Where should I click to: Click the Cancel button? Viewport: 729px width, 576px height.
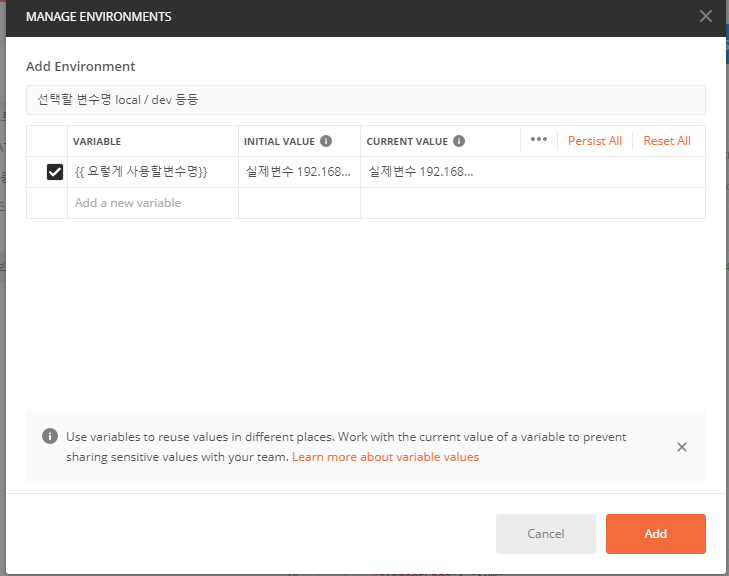[546, 534]
